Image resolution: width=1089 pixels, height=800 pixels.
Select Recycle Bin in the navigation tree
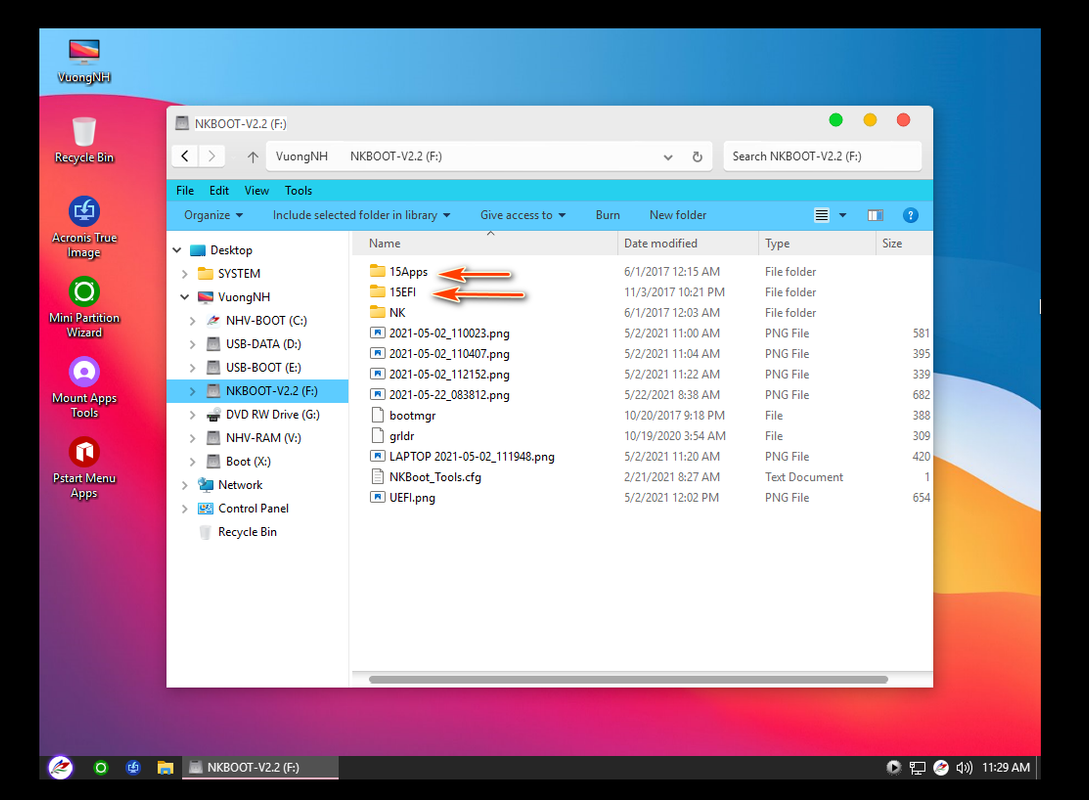(x=247, y=532)
